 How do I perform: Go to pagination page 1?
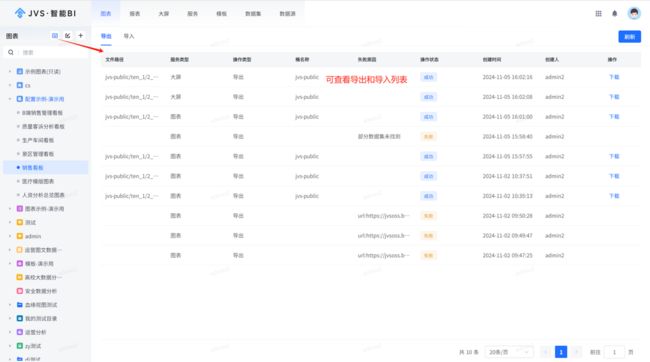click(561, 352)
